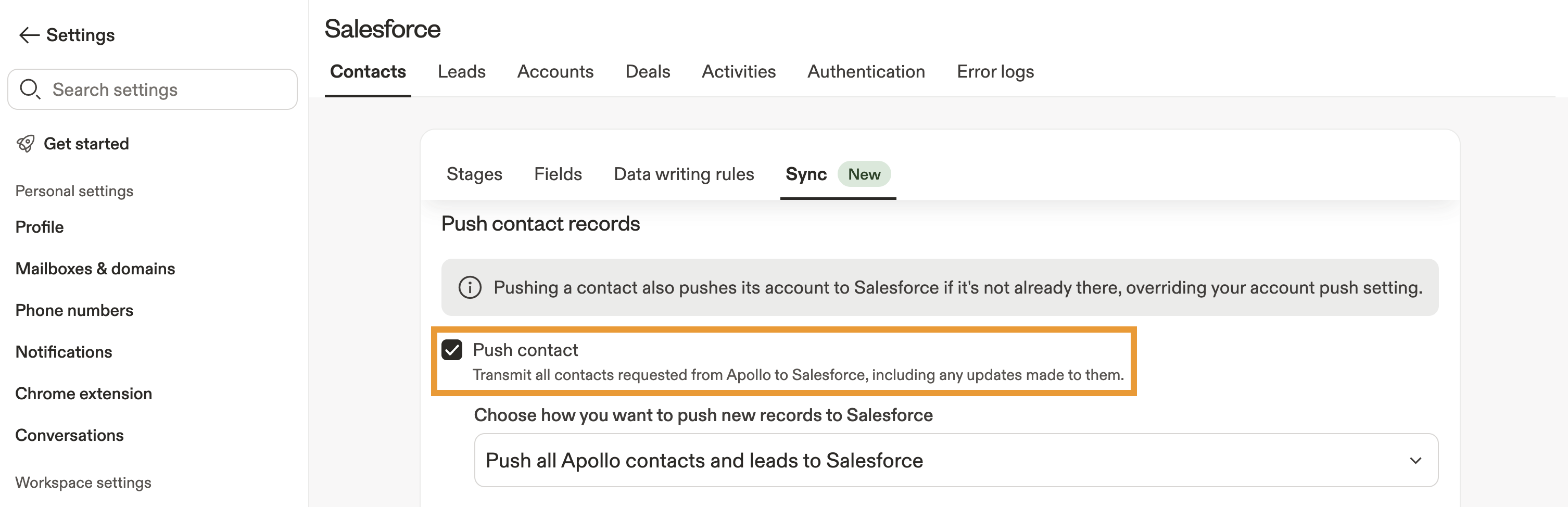Open the Fields sub-tab

click(558, 174)
